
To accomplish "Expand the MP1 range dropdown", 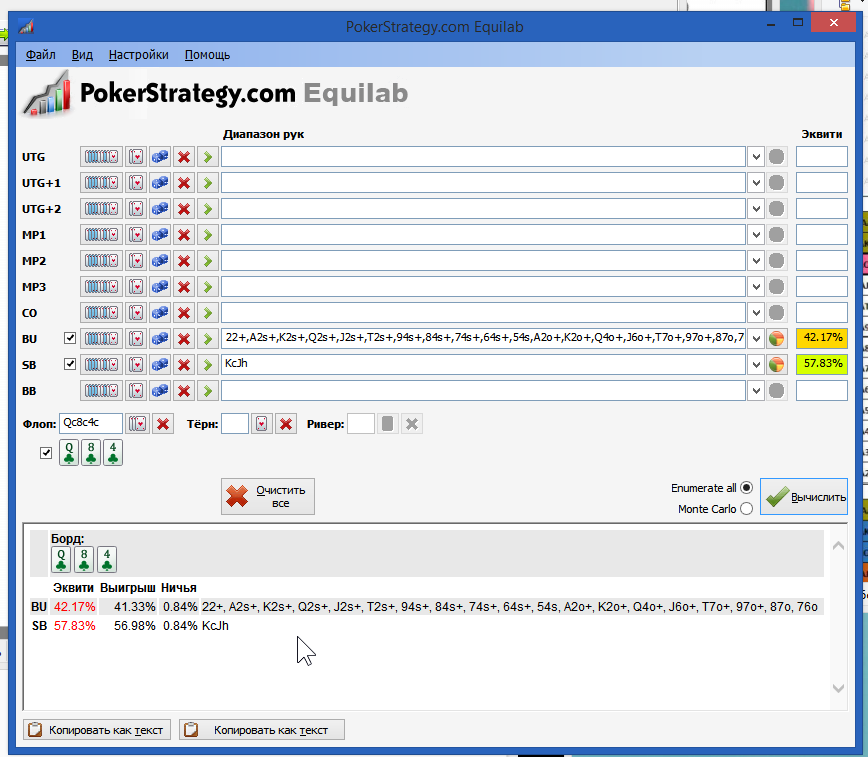I will click(756, 235).
